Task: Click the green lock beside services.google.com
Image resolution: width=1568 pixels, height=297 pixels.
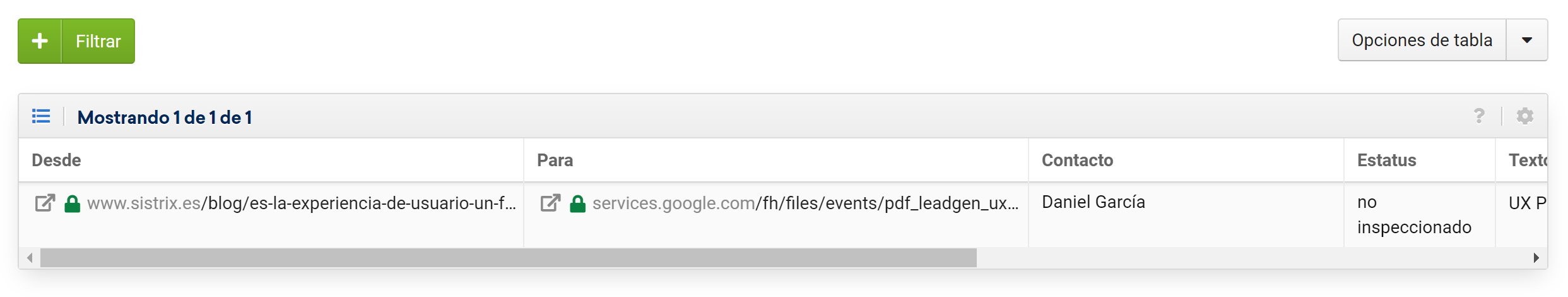Action: click(577, 203)
